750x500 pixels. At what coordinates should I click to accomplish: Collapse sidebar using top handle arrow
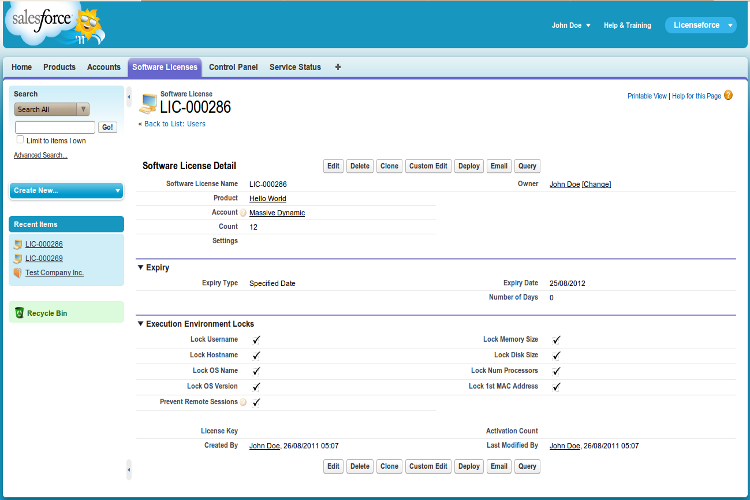pyautogui.click(x=129, y=97)
